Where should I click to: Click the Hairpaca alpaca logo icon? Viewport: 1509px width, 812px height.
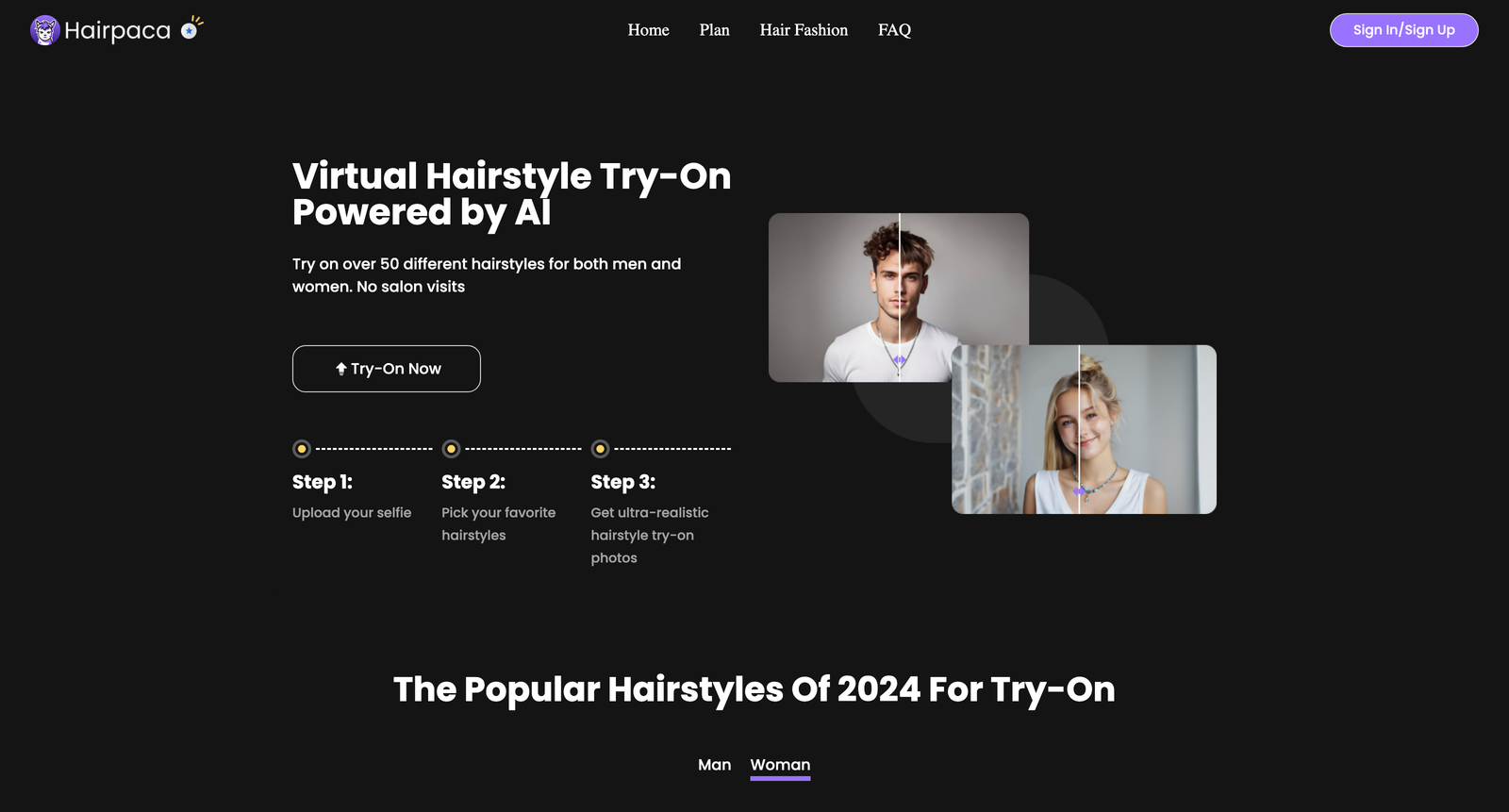tap(44, 30)
